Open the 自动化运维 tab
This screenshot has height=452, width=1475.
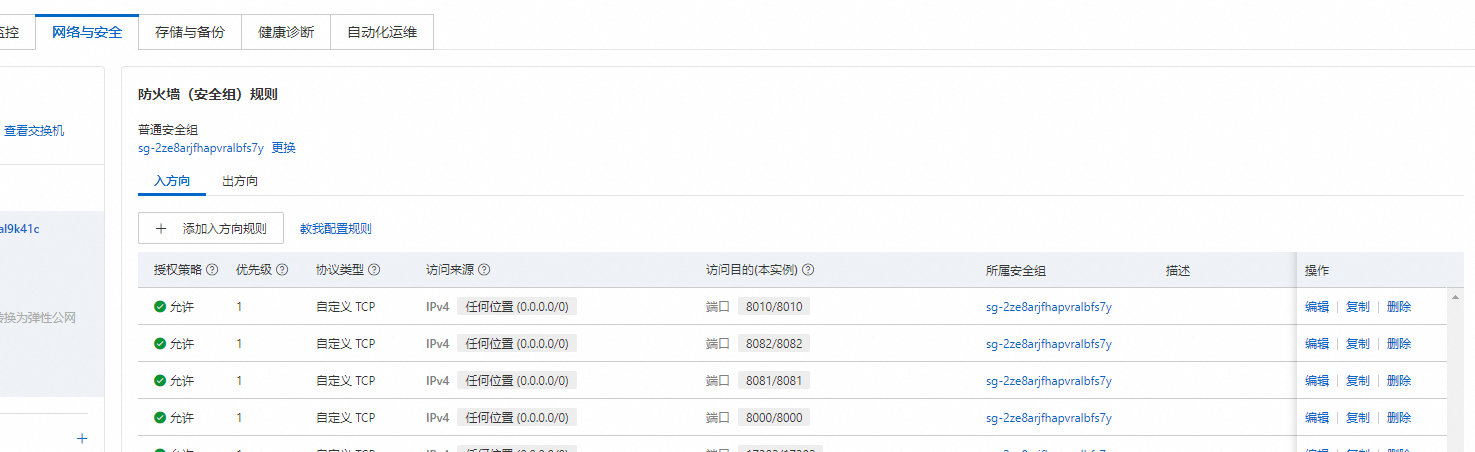[x=382, y=32]
